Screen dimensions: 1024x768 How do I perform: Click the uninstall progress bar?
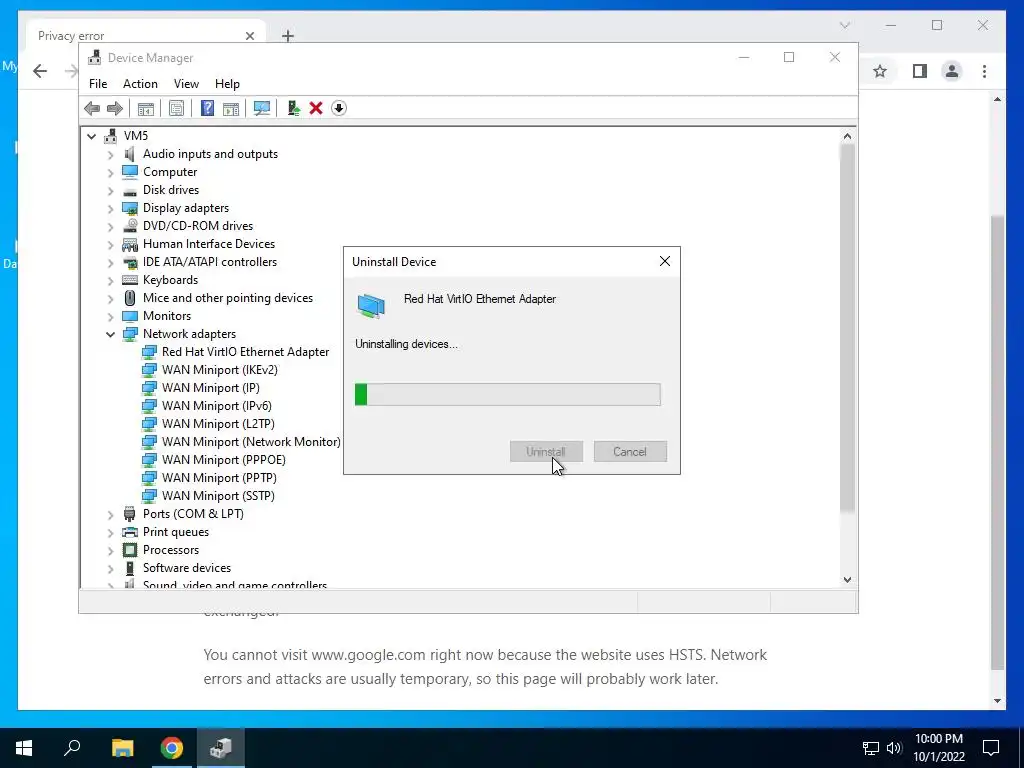click(x=507, y=394)
